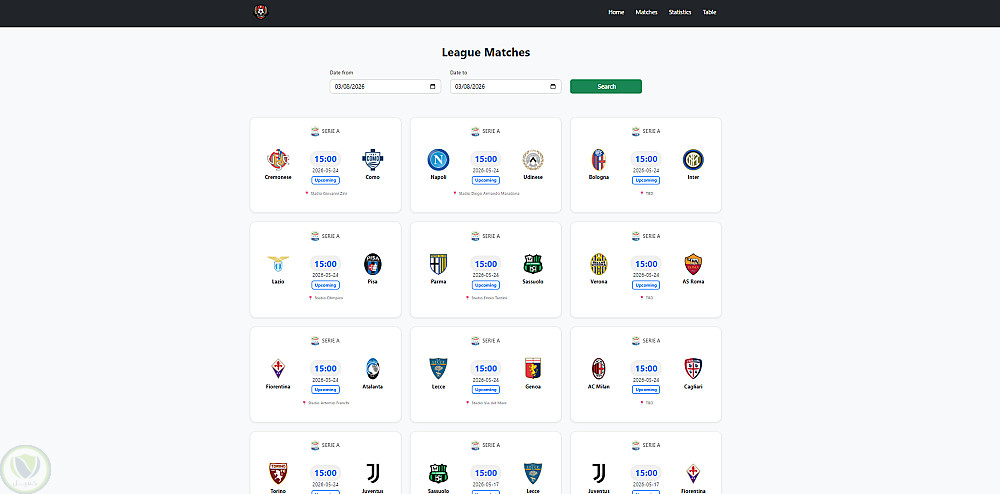1000x494 pixels.
Task: Click the Napoli club crest
Action: click(x=438, y=159)
